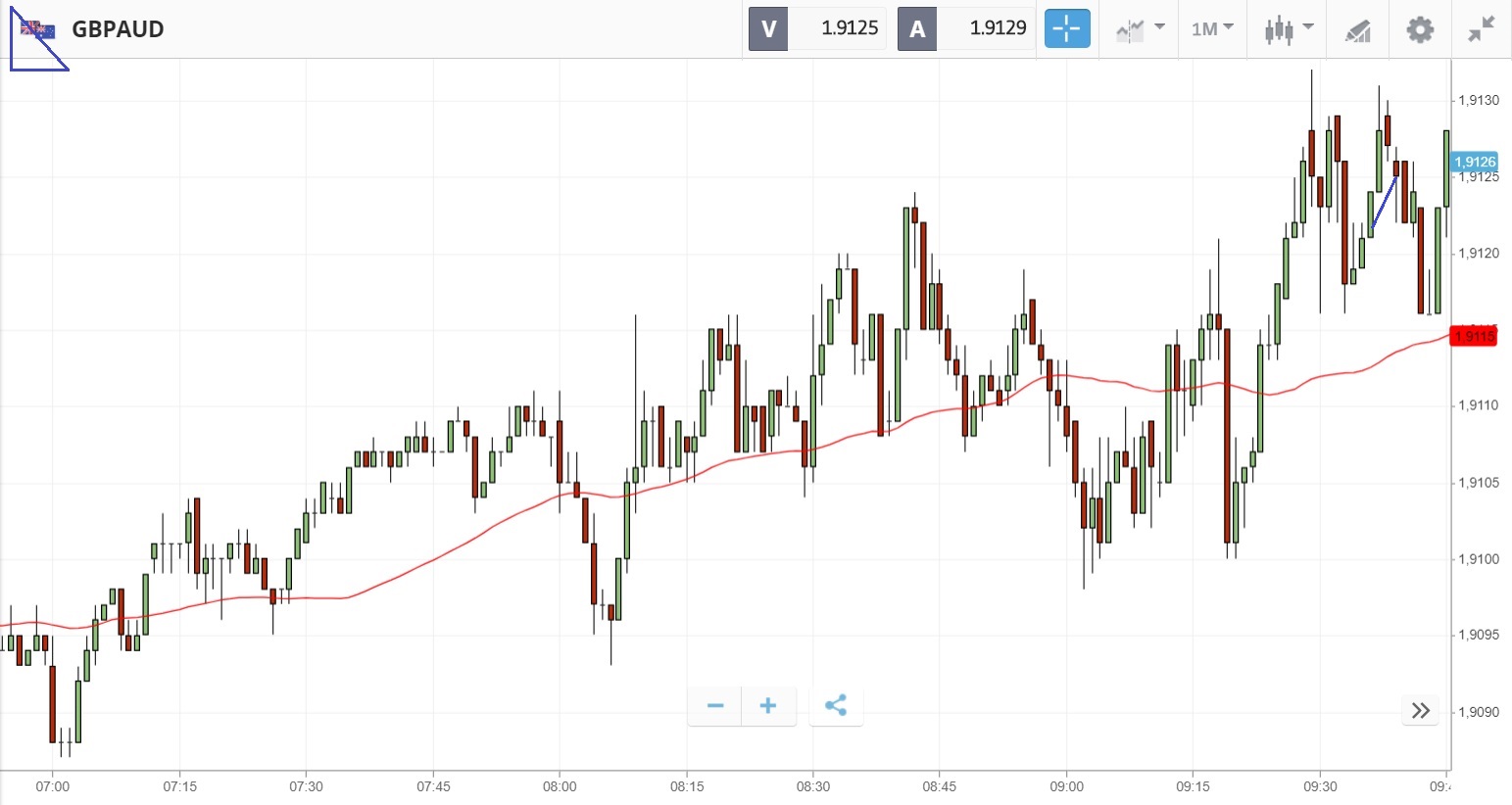Click the sell price 1.9125
This screenshot has width=1512, height=805.
coord(849,28)
